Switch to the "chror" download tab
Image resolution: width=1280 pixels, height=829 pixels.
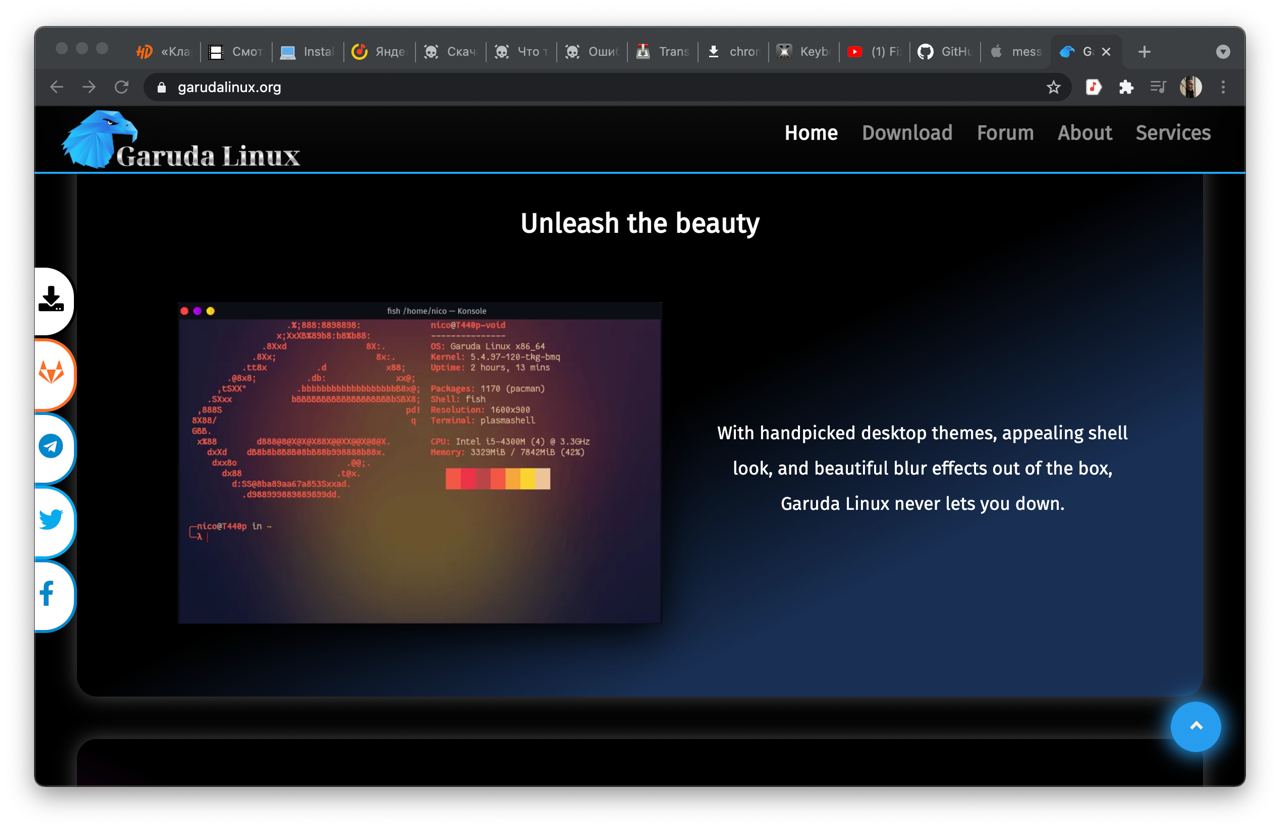click(733, 52)
